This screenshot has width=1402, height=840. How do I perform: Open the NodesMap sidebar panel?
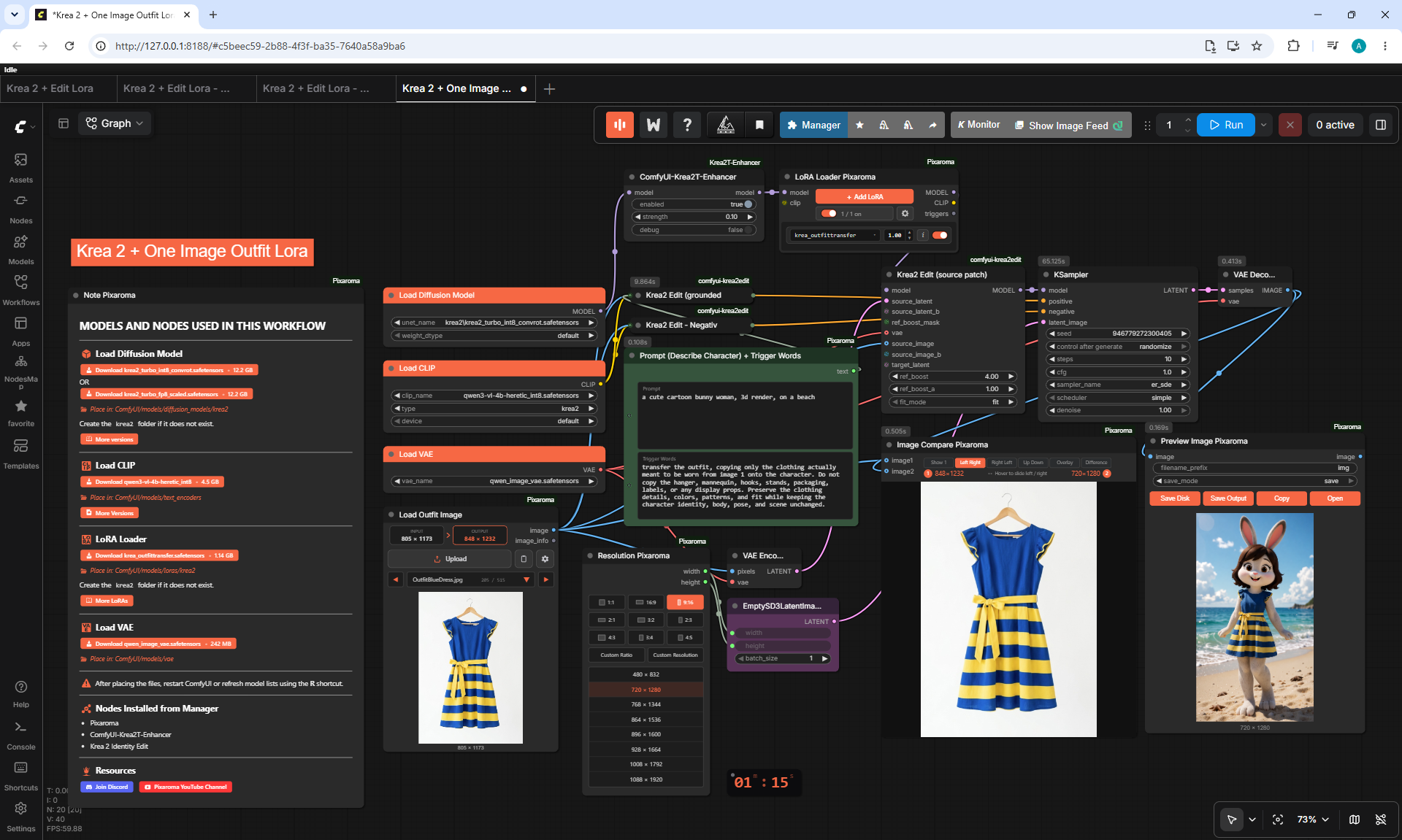pyautogui.click(x=20, y=371)
